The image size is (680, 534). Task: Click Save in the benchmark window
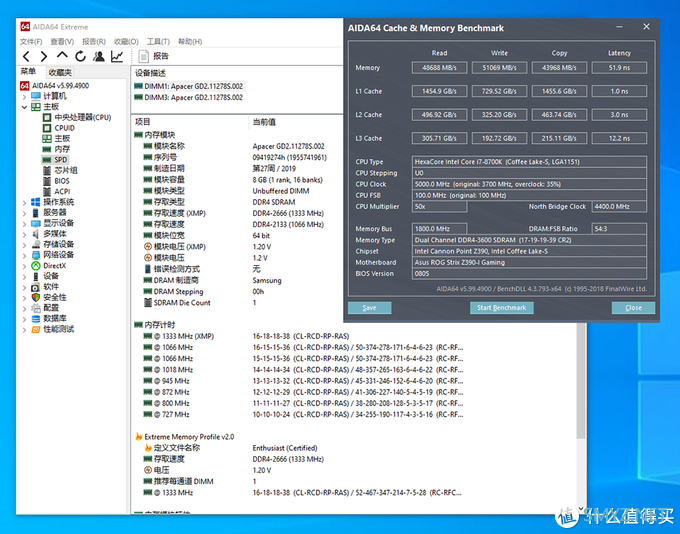pyautogui.click(x=369, y=308)
